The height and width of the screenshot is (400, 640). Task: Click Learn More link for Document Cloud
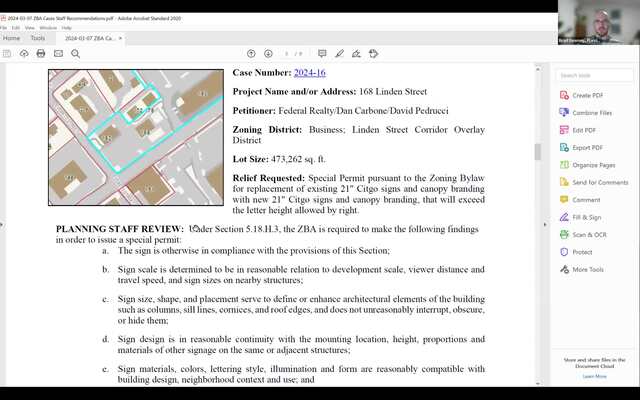594,376
